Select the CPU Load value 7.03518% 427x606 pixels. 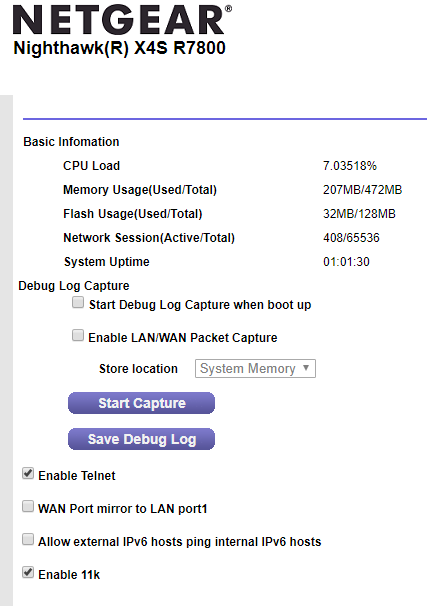(350, 166)
